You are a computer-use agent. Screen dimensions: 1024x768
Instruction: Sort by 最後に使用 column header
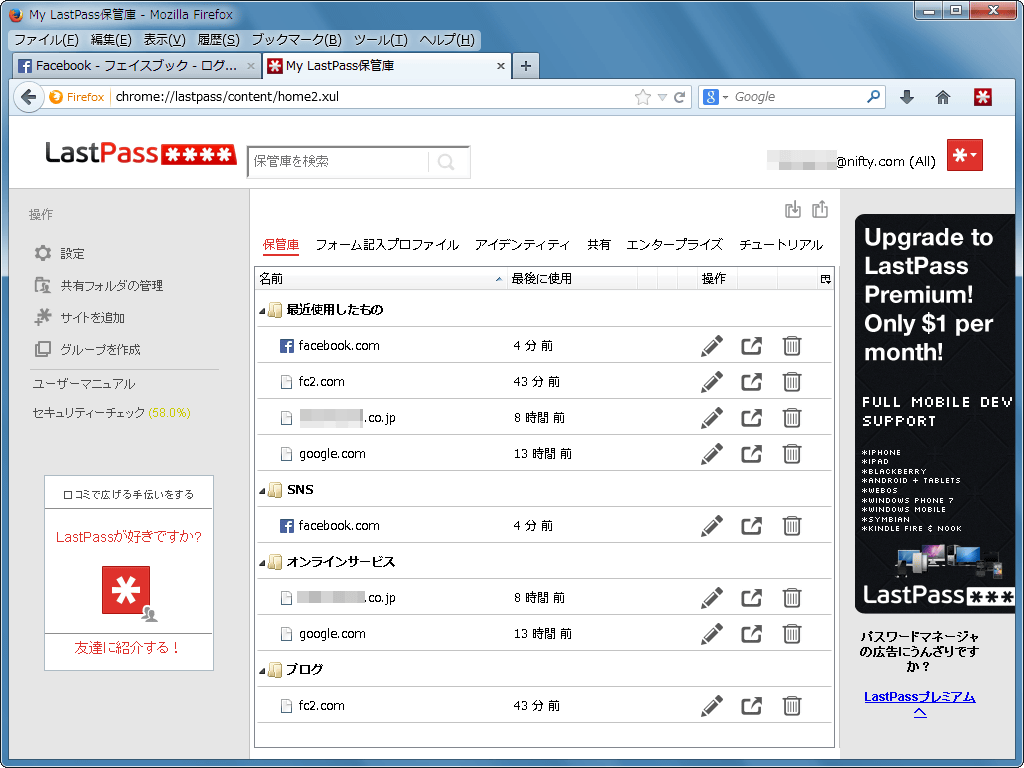point(572,279)
